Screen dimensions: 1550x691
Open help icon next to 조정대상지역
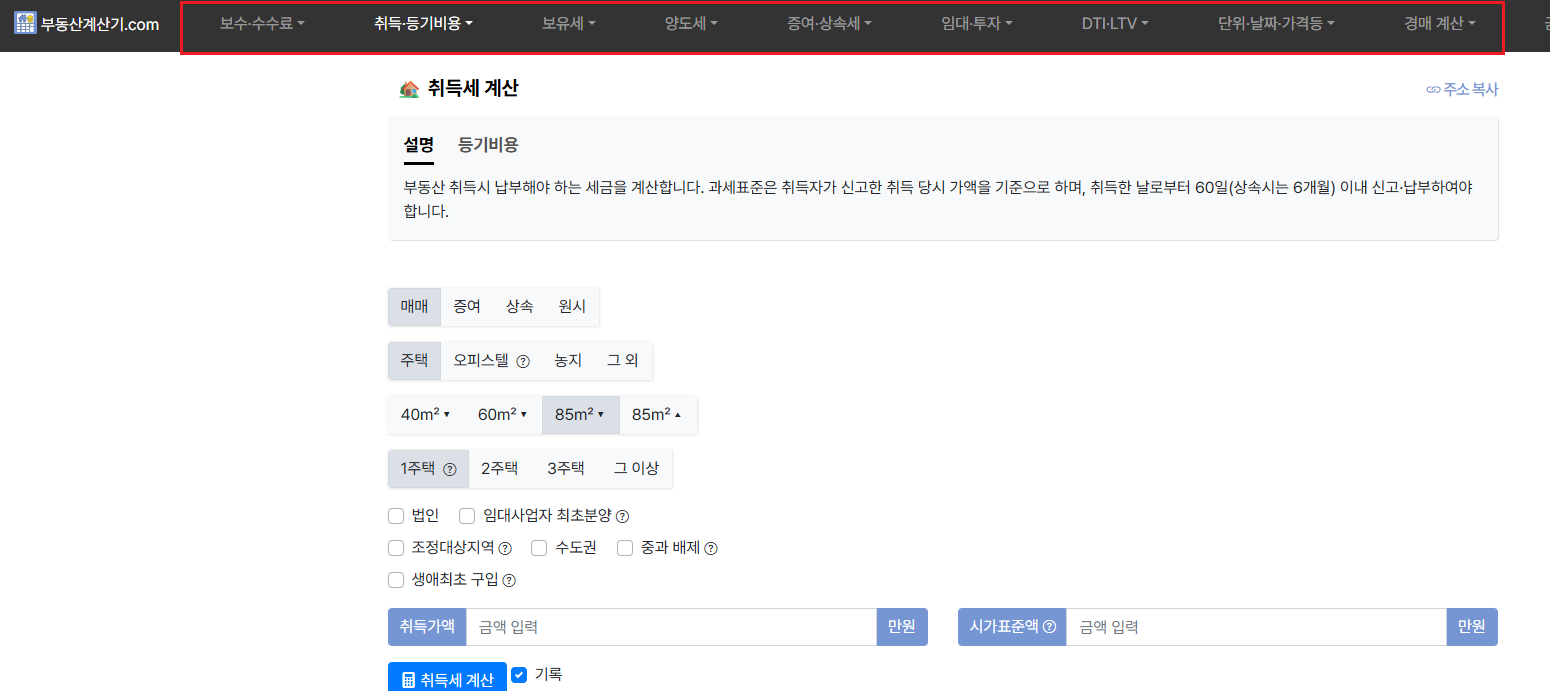point(506,548)
